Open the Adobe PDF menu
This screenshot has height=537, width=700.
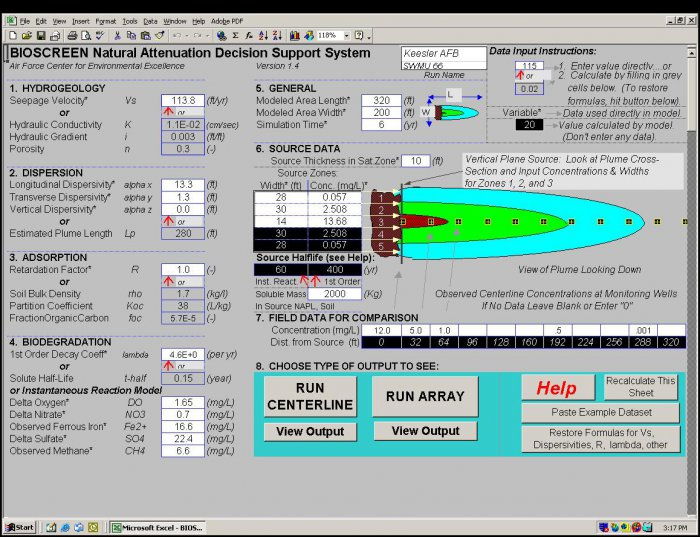227,21
